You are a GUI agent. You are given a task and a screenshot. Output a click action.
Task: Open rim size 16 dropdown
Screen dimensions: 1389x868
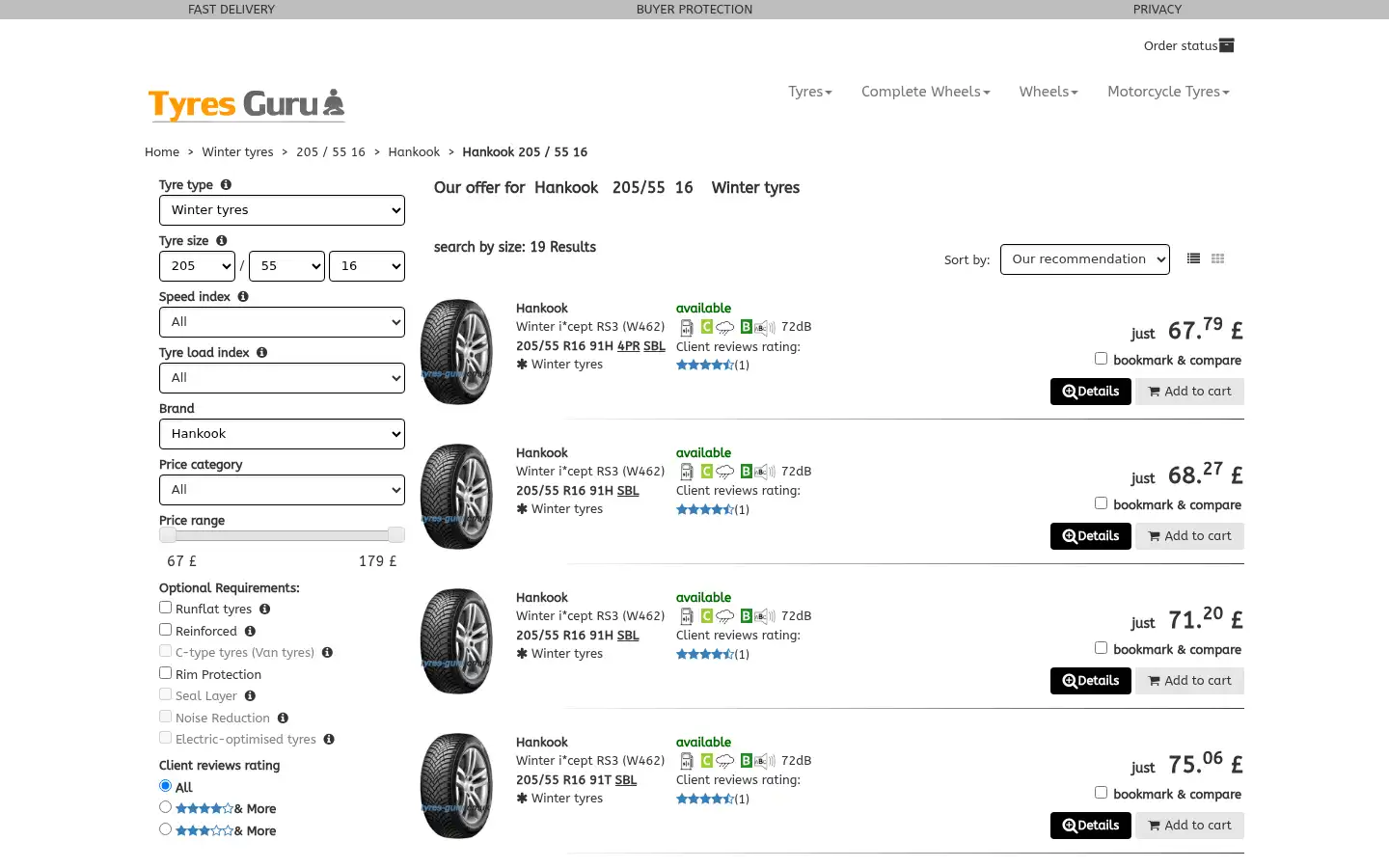[x=367, y=266]
